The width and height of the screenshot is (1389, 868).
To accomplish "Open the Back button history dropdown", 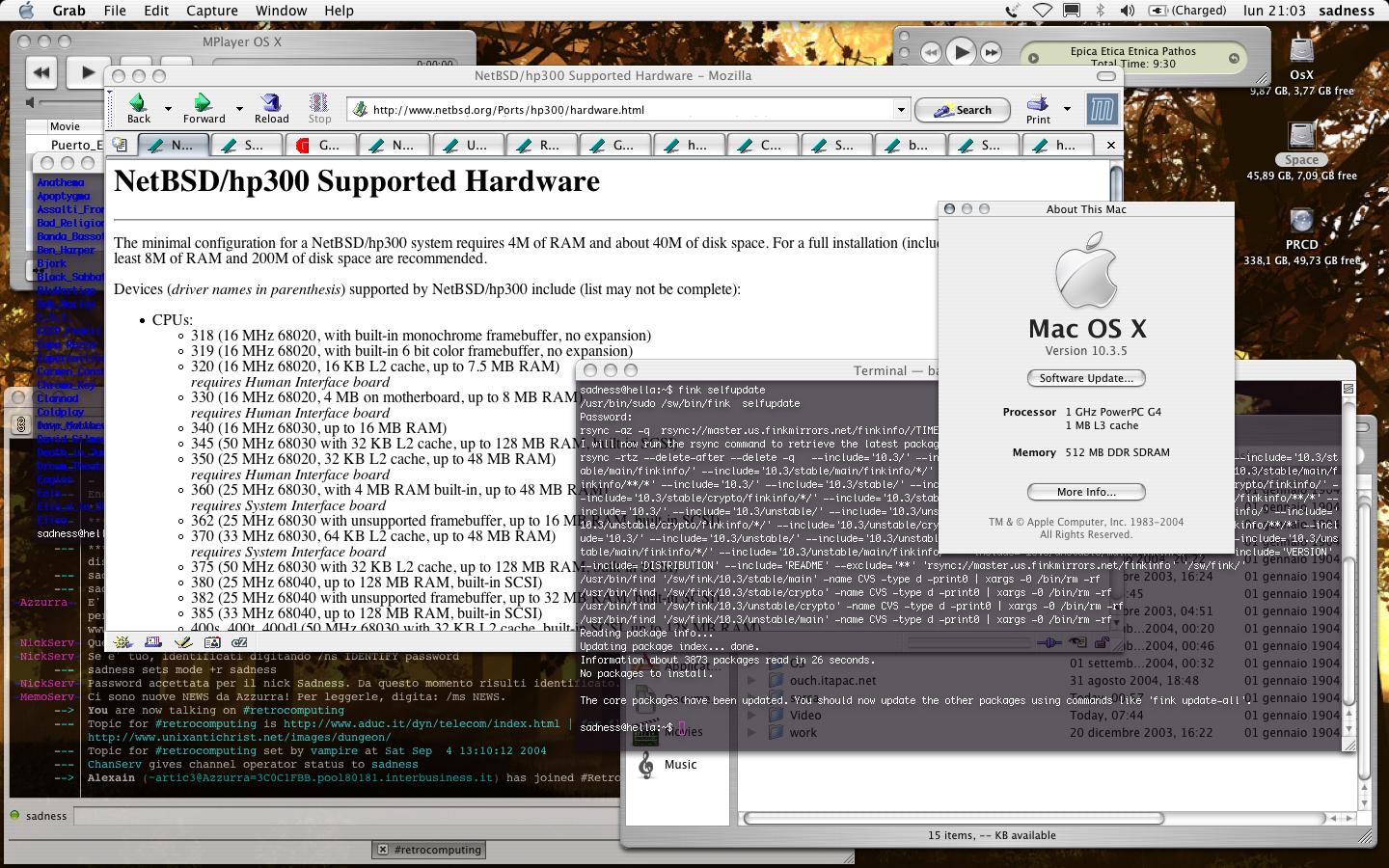I will [167, 109].
